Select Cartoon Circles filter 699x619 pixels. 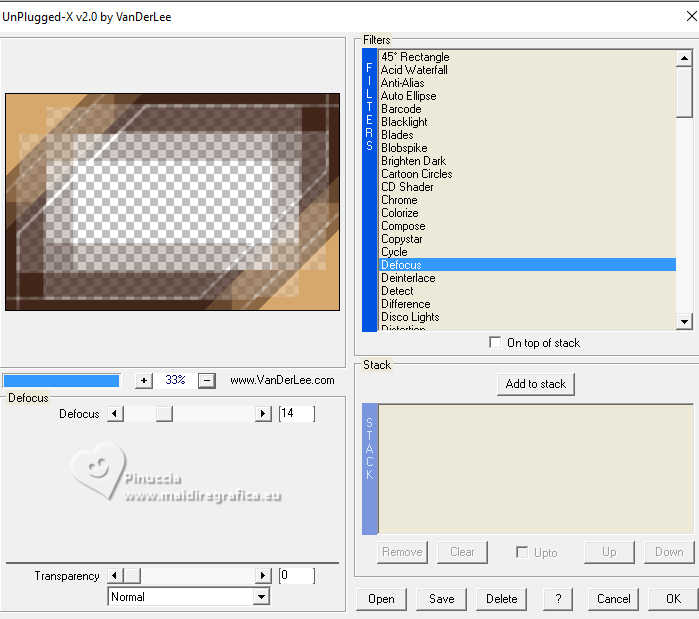[x=527, y=174]
